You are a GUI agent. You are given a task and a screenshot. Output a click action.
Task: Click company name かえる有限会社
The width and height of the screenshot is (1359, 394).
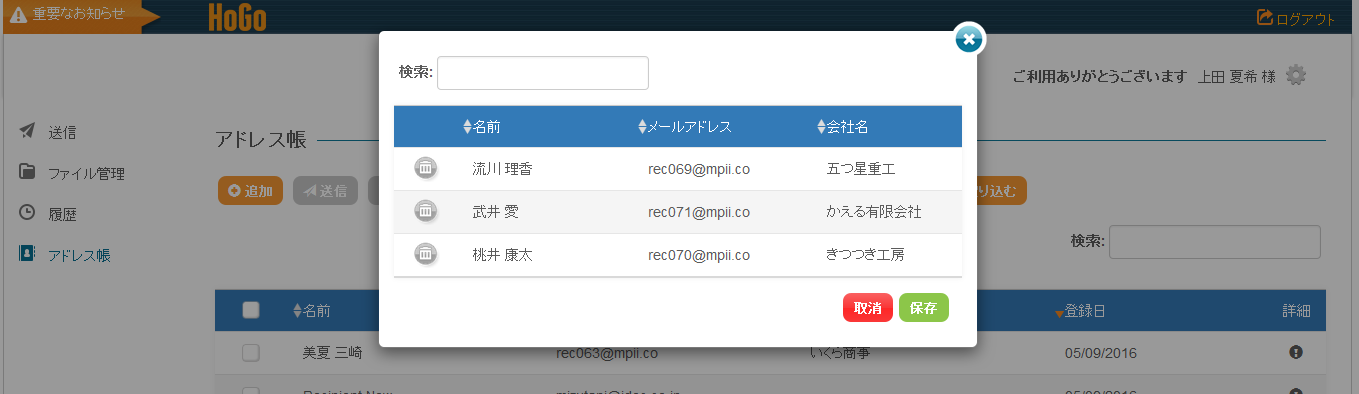tap(874, 212)
